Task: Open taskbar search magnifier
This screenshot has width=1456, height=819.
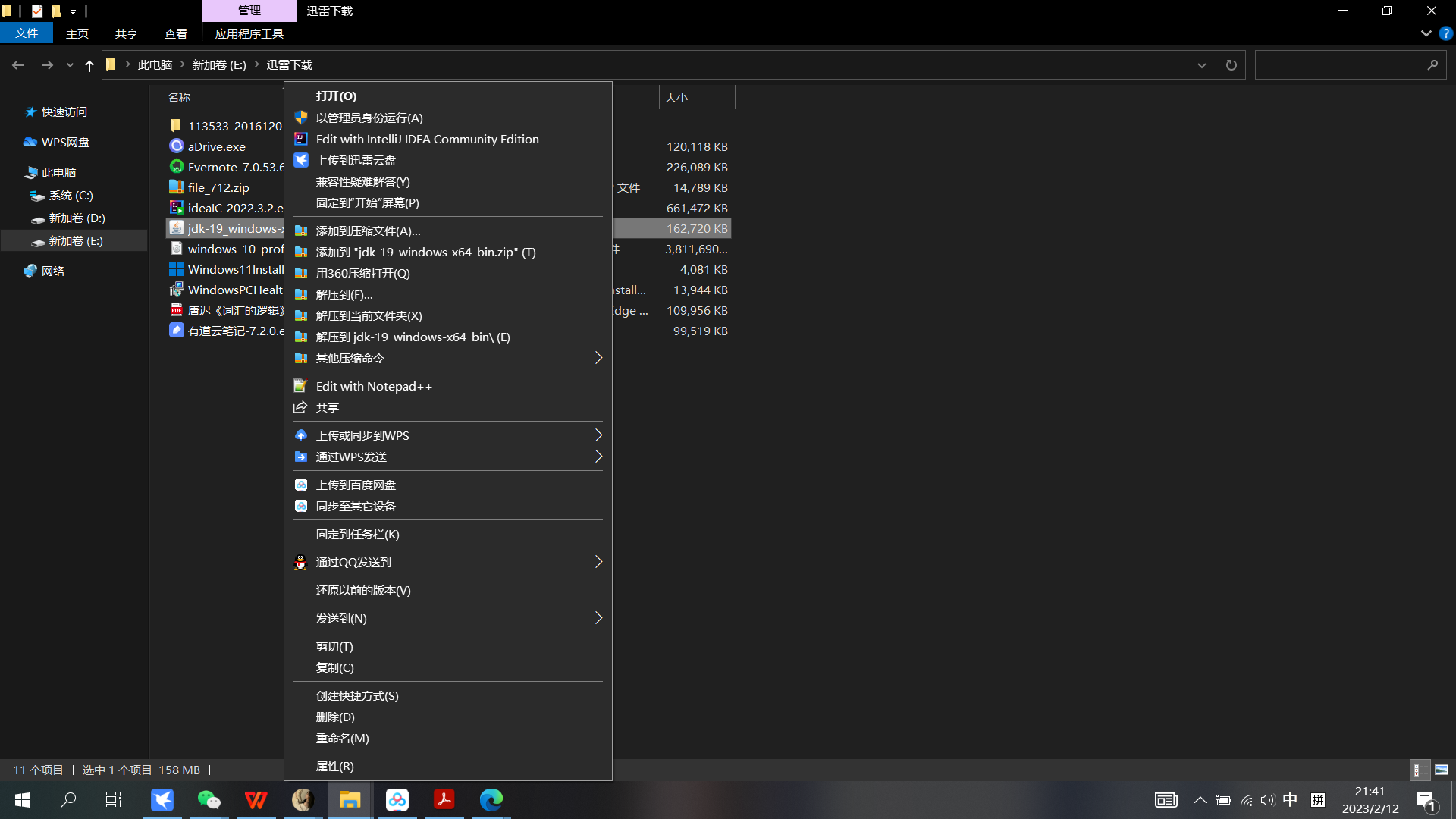Action: [x=68, y=799]
